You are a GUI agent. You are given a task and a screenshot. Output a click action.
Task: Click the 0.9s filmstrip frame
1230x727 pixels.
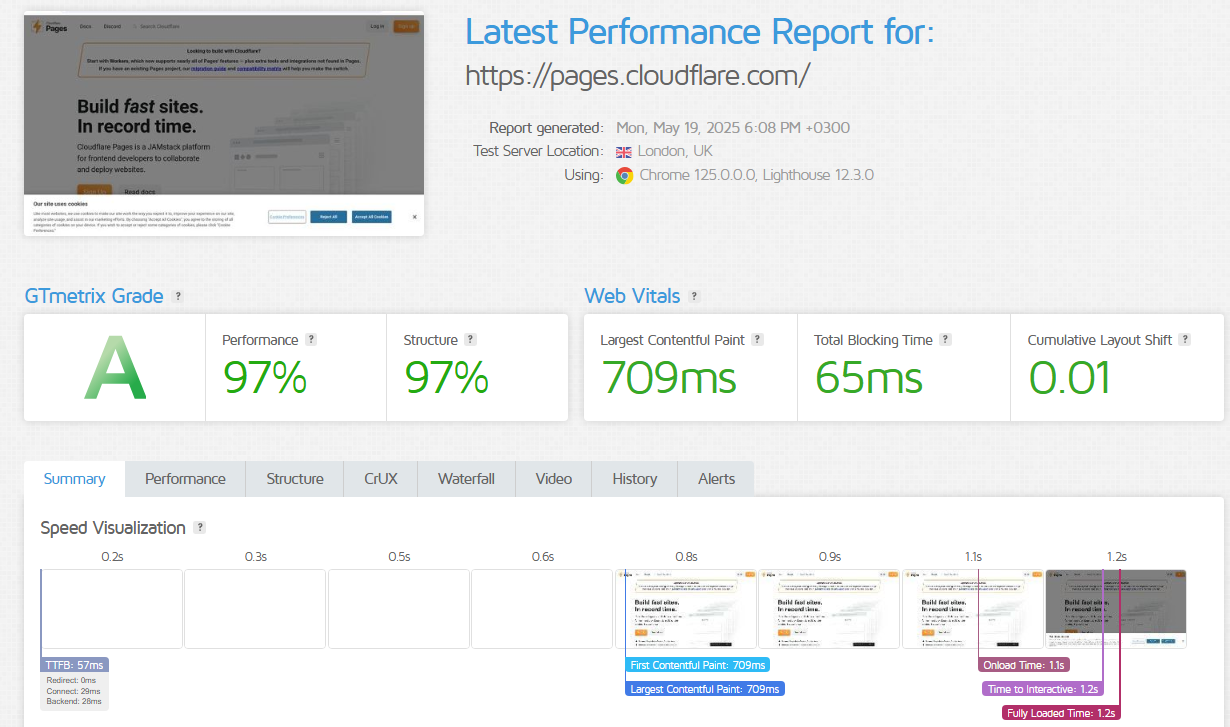coord(829,609)
